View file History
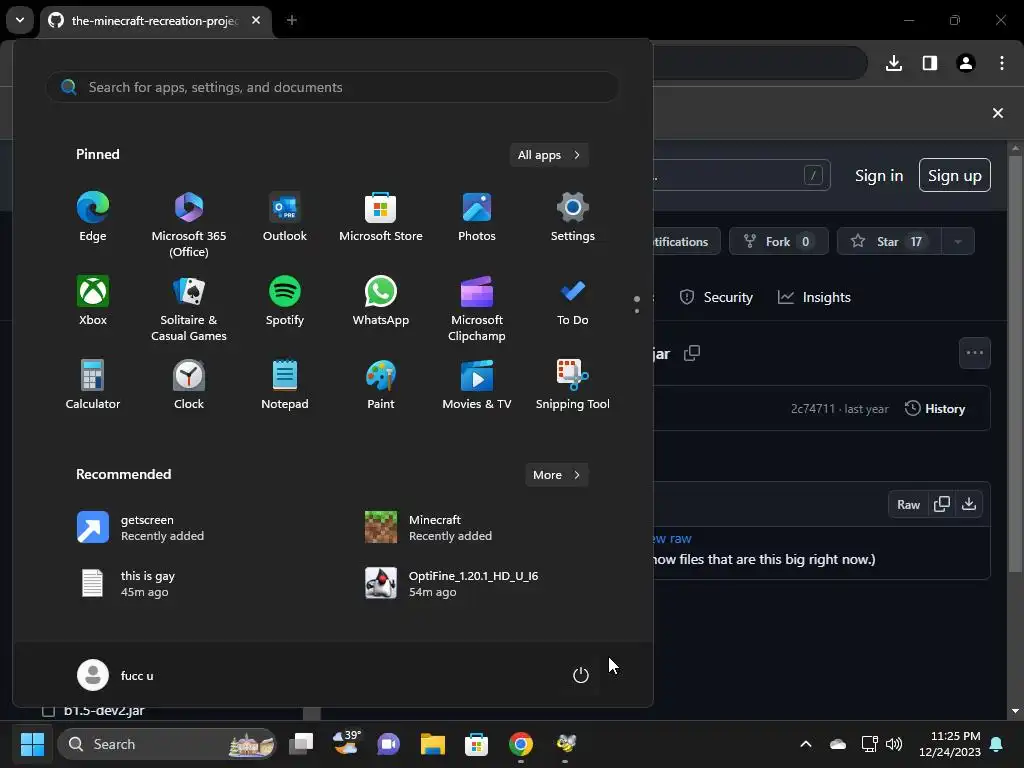Viewport: 1024px width, 768px height. [935, 409]
